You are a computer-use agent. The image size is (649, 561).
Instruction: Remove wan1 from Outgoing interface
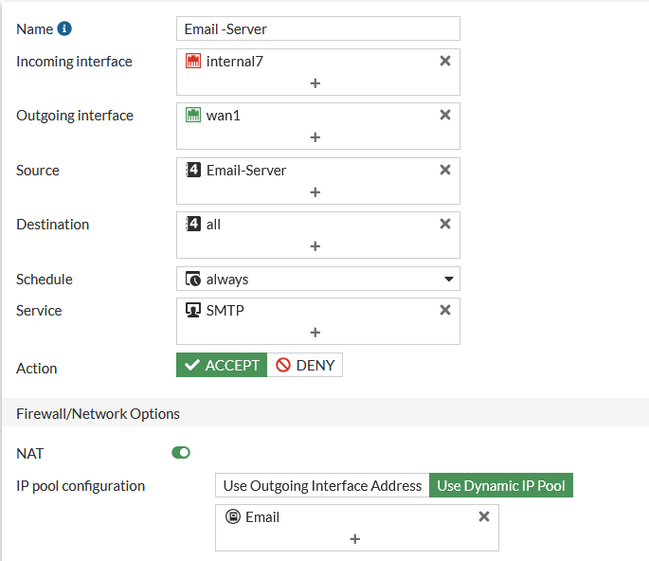[x=445, y=115]
